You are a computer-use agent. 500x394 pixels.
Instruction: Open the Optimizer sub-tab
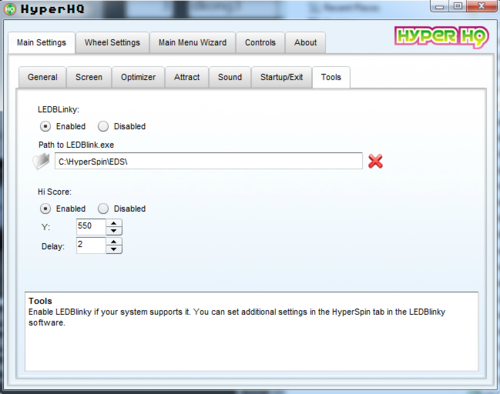[x=138, y=77]
